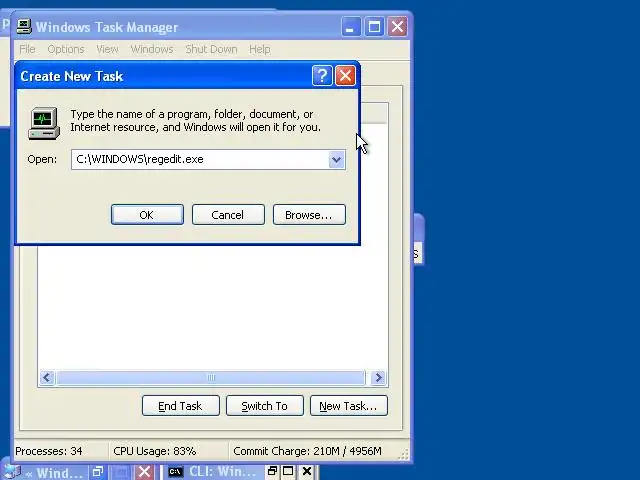Open the Options menu in Task Manager
This screenshot has height=480, width=640.
(x=66, y=49)
